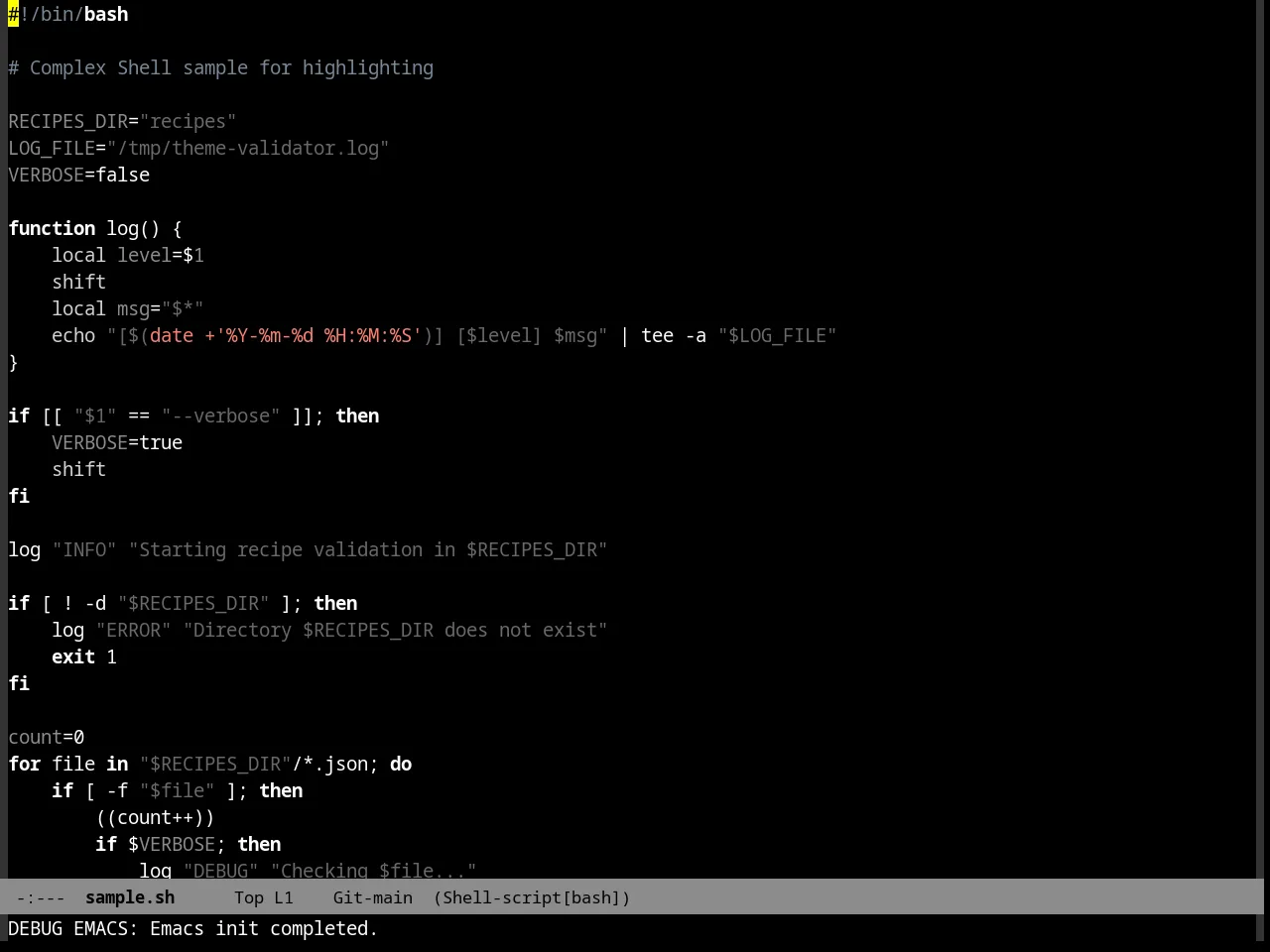This screenshot has height=952, width=1270.
Task: Click the 'for file in' loop line
Action: (210, 764)
